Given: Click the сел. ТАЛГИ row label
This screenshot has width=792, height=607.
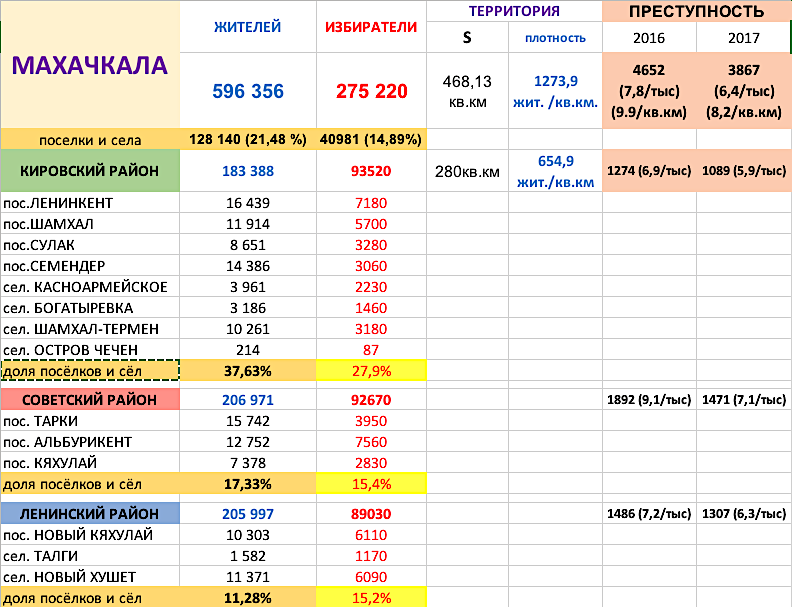Looking at the screenshot, I should (90, 556).
